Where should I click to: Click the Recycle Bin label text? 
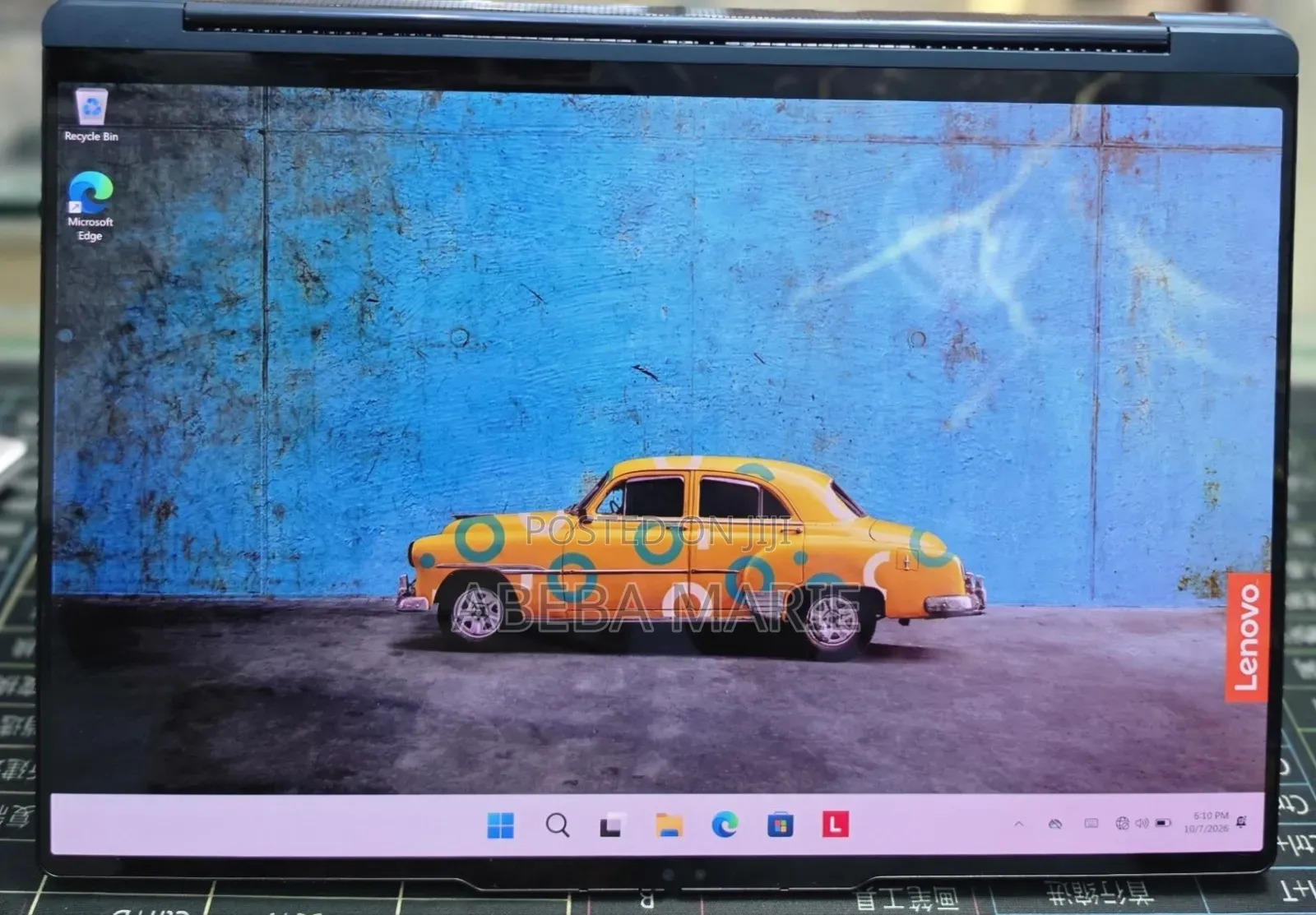[x=91, y=136]
